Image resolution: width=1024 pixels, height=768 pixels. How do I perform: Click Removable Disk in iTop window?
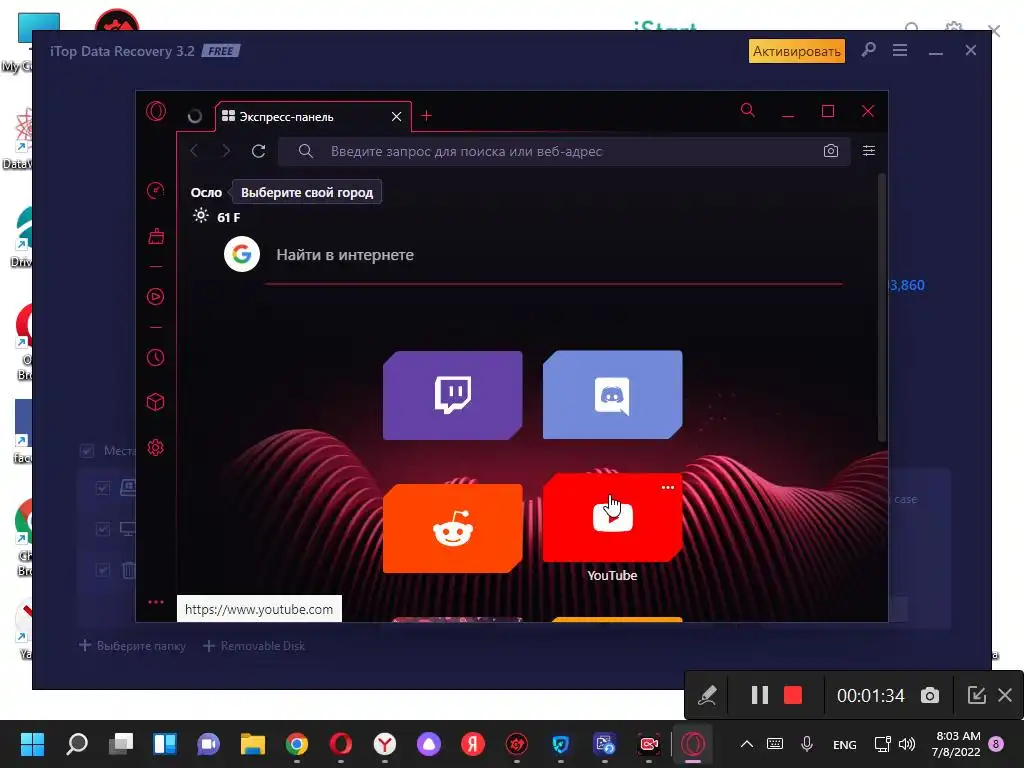pyautogui.click(x=254, y=646)
